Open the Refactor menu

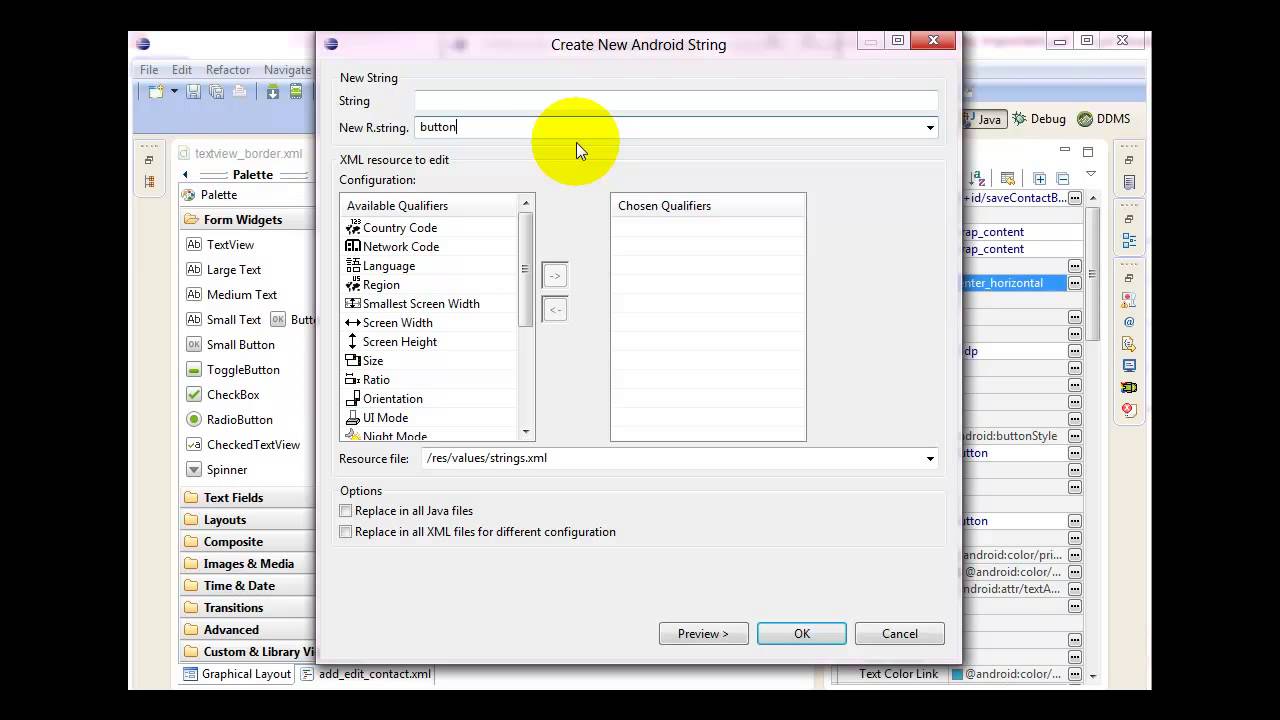(228, 70)
